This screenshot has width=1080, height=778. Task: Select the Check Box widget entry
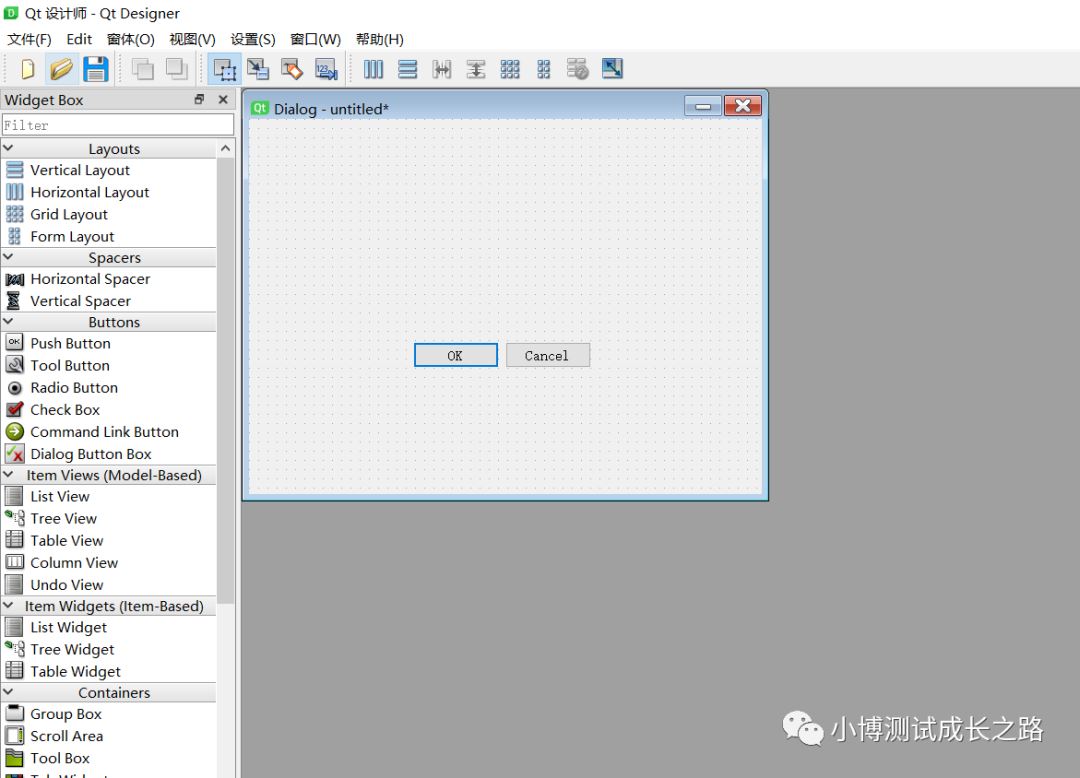[x=64, y=409]
